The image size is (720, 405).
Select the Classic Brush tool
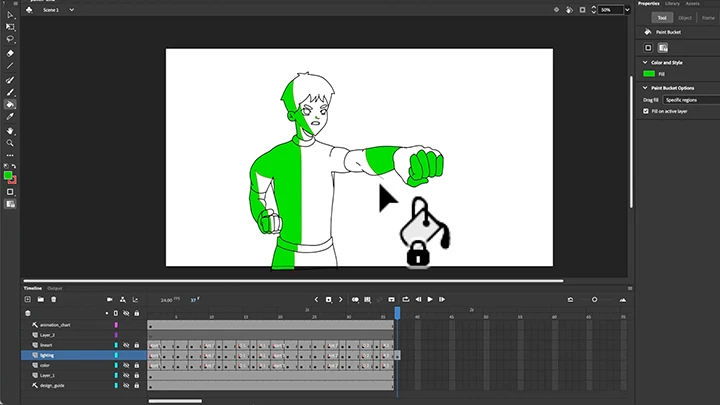(x=10, y=92)
